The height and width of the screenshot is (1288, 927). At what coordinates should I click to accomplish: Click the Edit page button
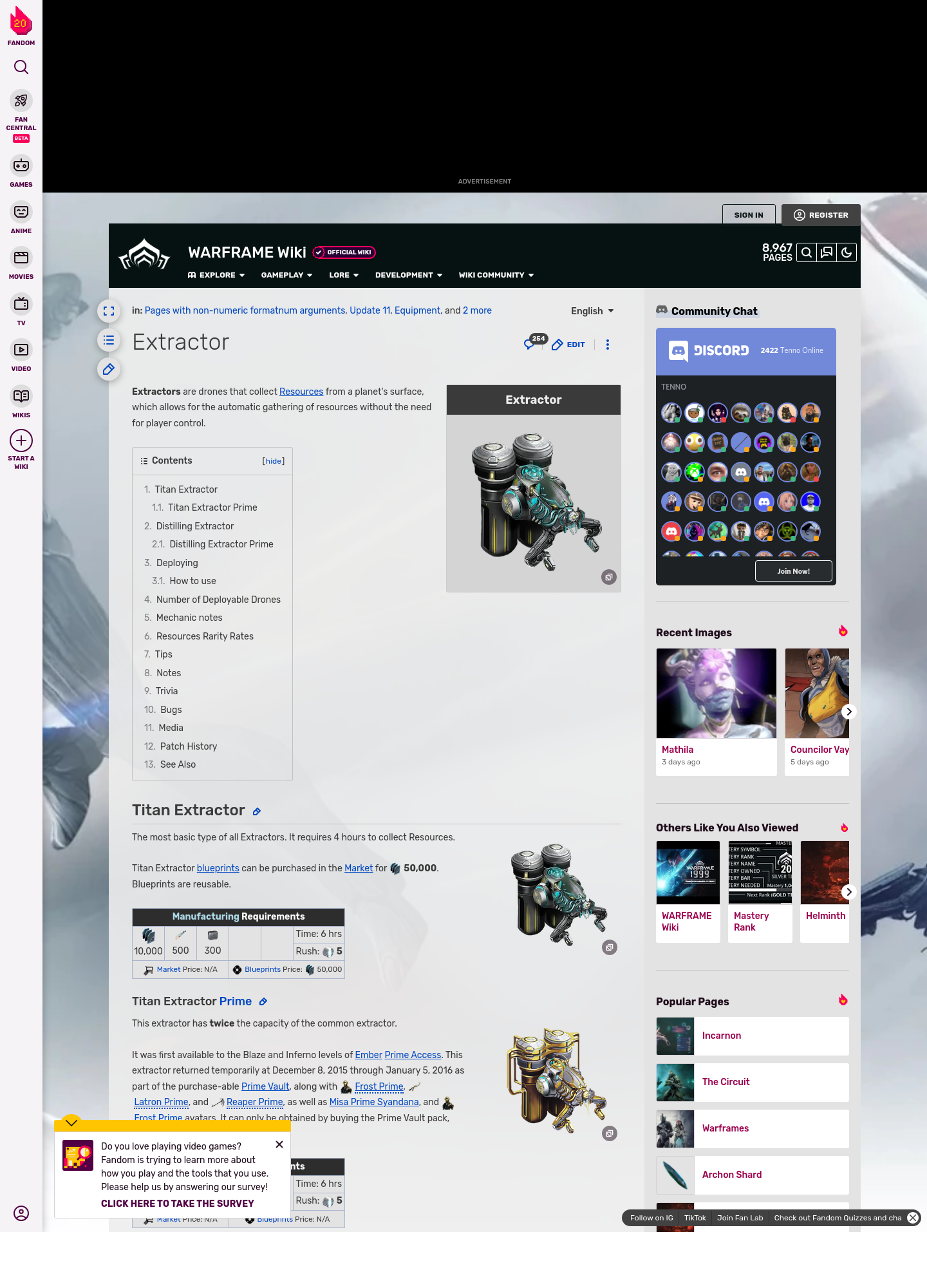(568, 345)
